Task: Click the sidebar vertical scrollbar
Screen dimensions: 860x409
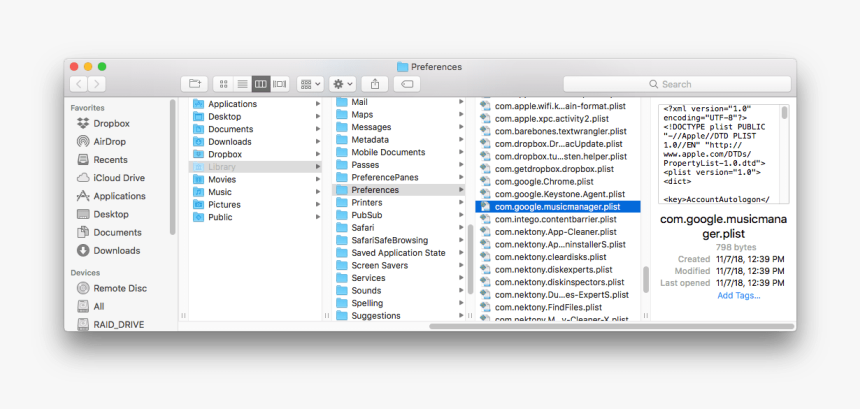Action: point(173,166)
